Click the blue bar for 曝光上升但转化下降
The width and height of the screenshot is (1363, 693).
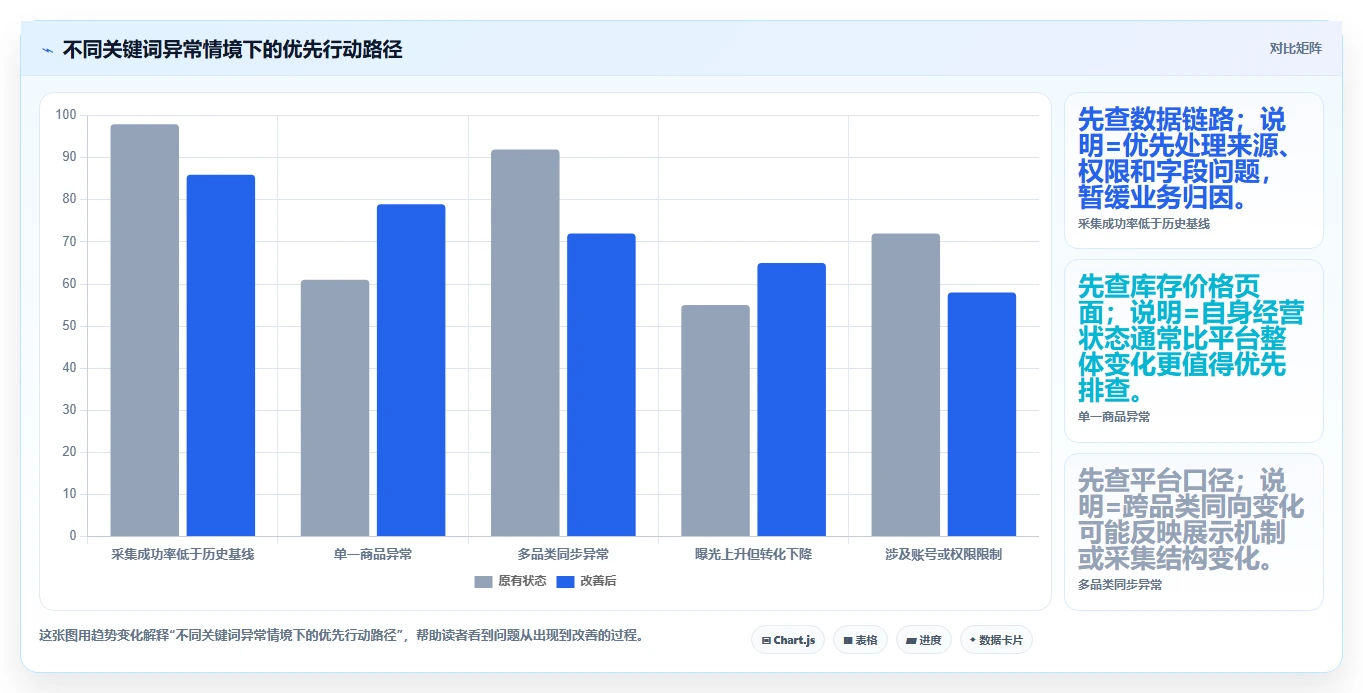tap(791, 399)
